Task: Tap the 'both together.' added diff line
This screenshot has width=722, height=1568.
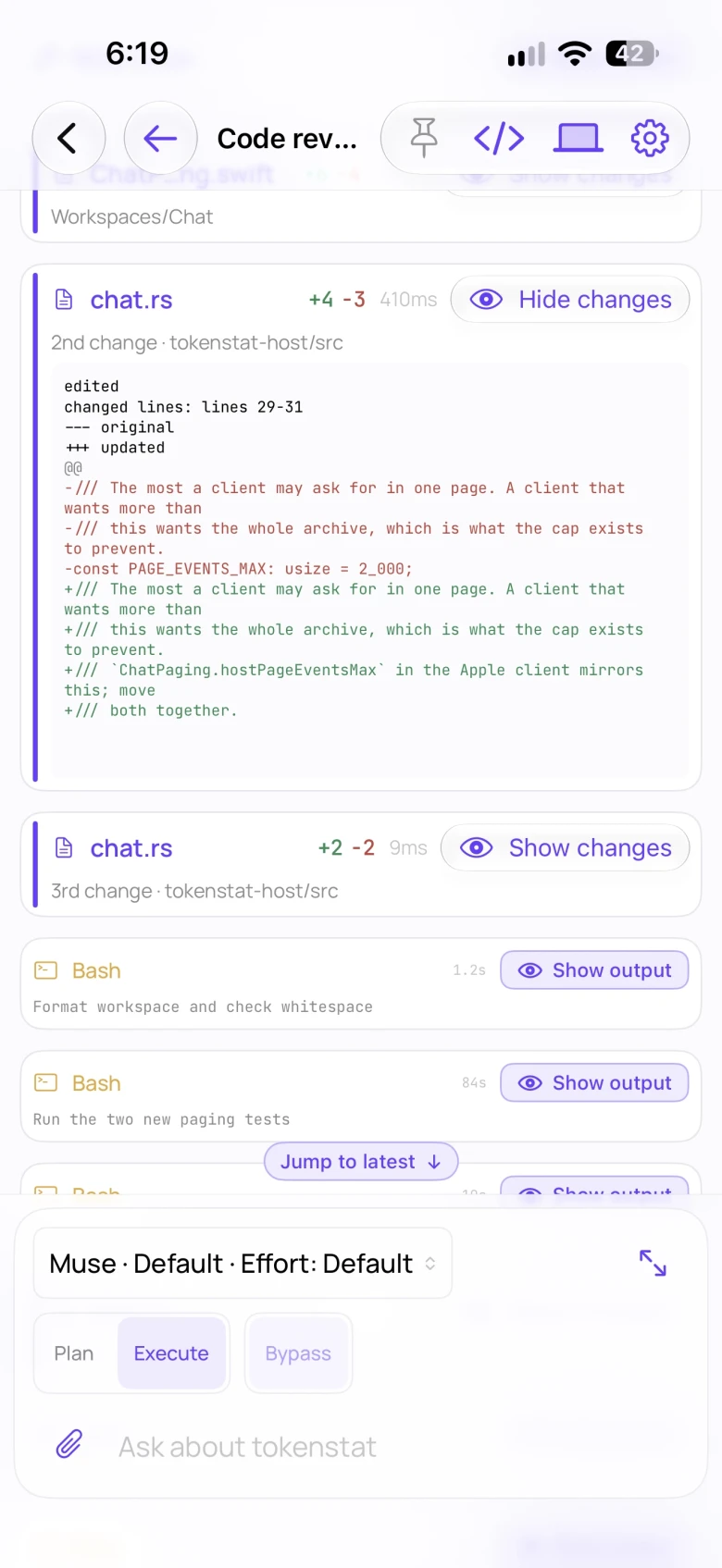Action: click(x=151, y=710)
